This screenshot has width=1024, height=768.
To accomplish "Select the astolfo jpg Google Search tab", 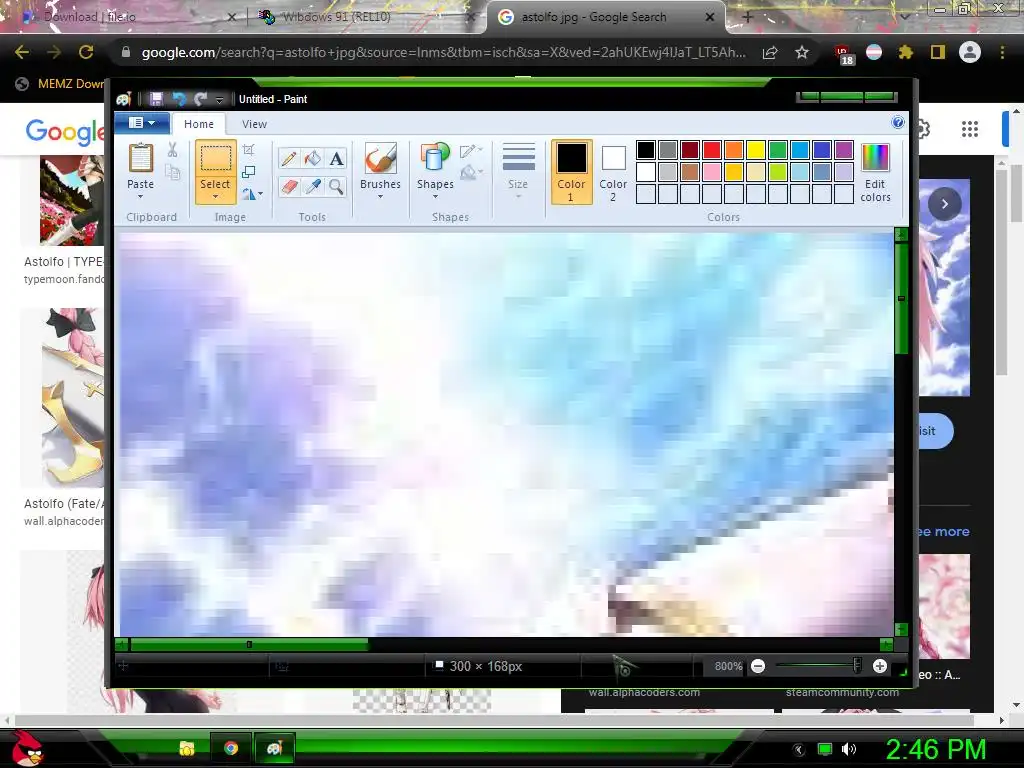I will (605, 17).
